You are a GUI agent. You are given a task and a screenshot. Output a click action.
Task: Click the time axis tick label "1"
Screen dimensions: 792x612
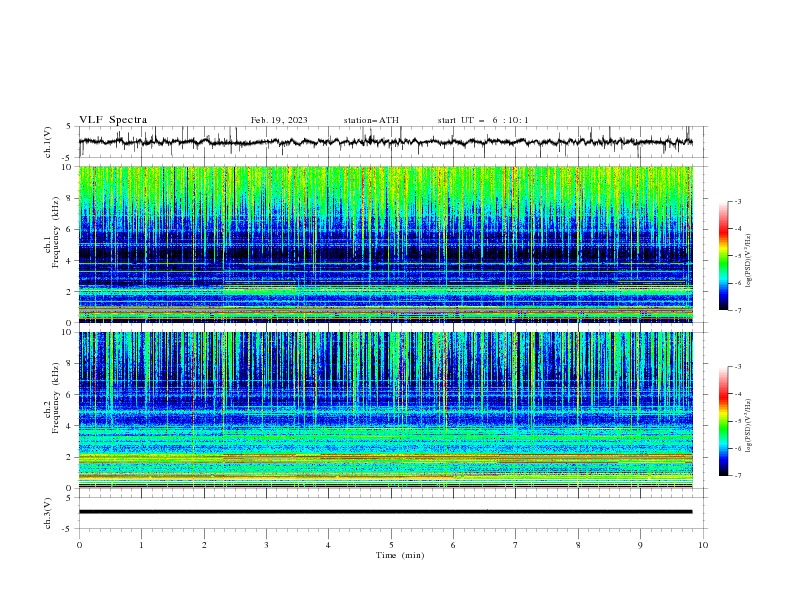pos(141,545)
